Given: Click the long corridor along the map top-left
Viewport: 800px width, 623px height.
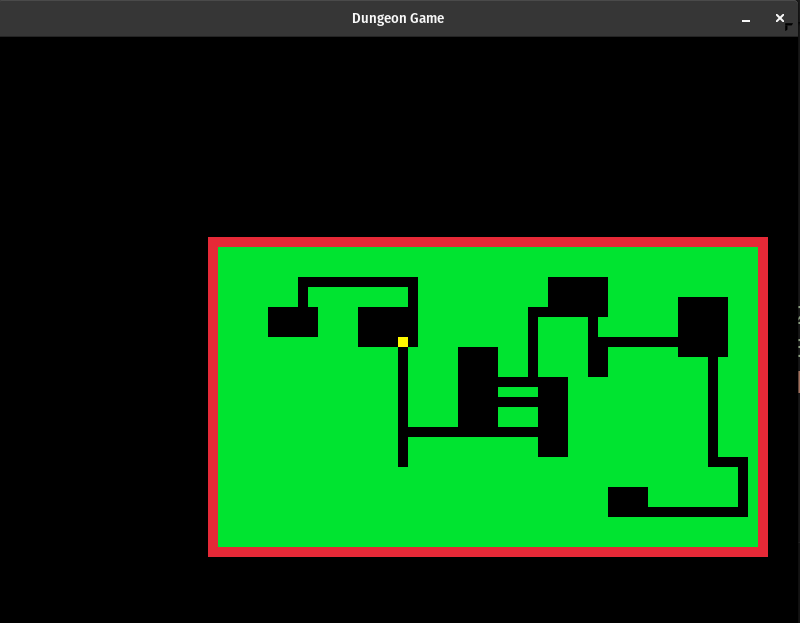Looking at the screenshot, I should coord(357,282).
